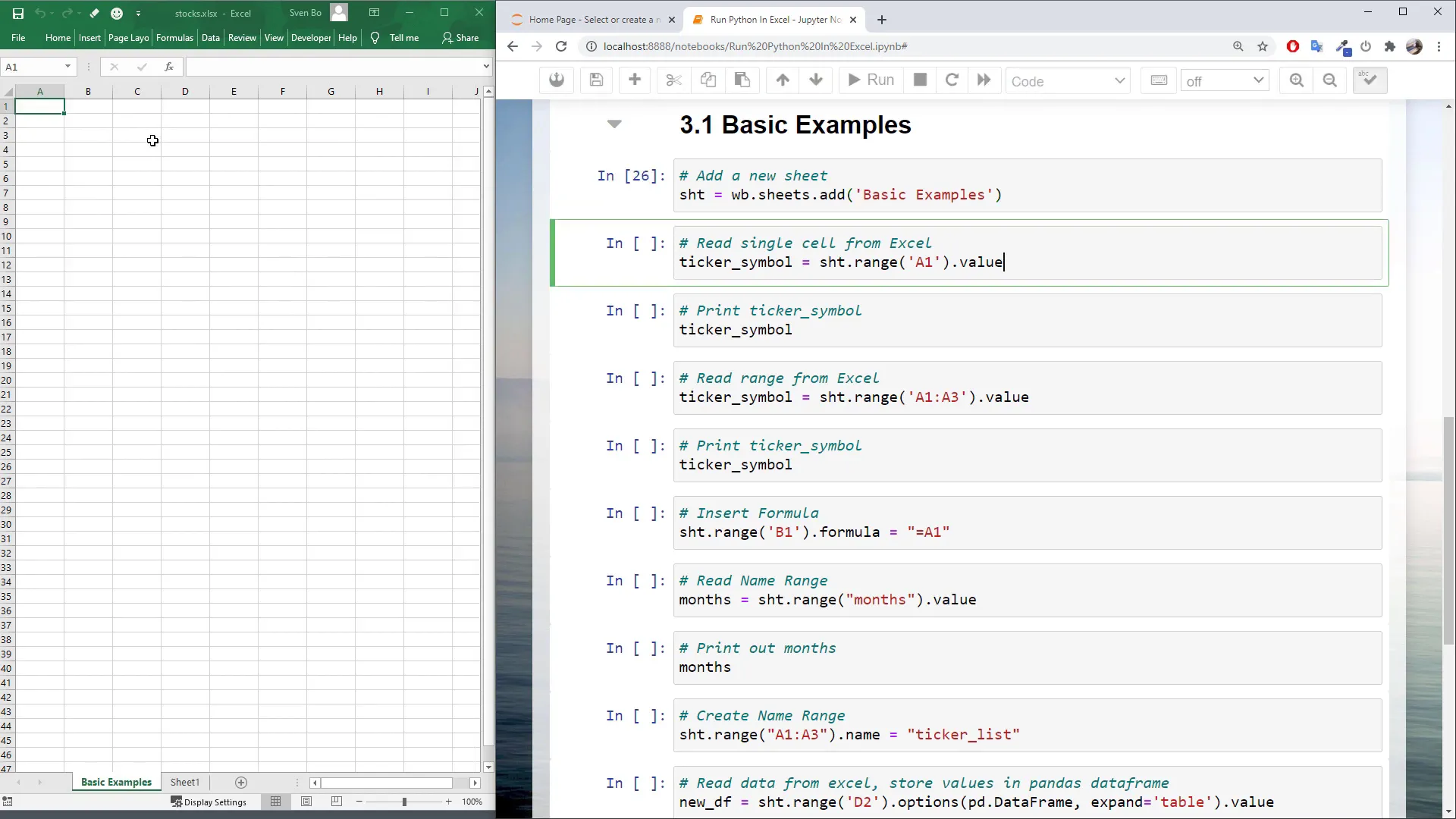Image resolution: width=1456 pixels, height=819 pixels.
Task: Insert a new cell with the plus icon
Action: pyautogui.click(x=634, y=80)
